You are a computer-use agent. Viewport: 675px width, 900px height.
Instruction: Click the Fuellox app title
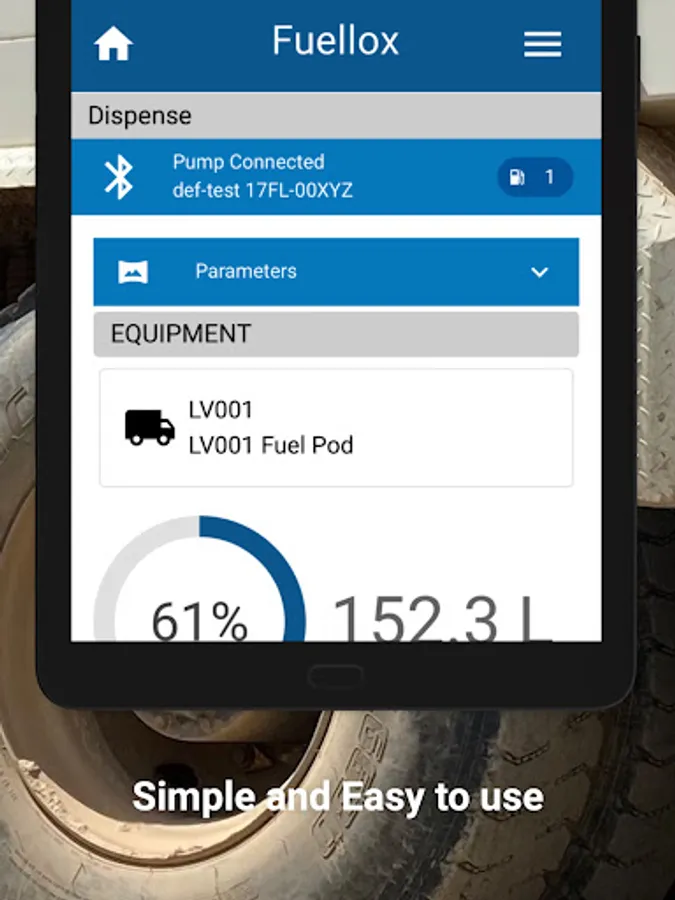point(335,41)
